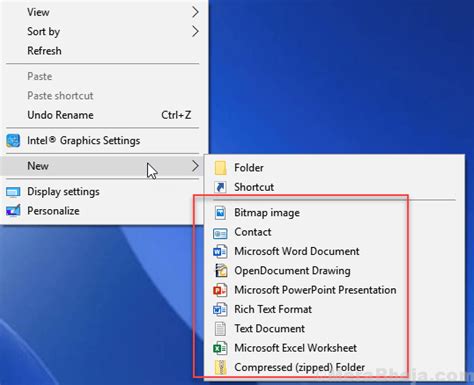Click the Bitmap image icon
The height and width of the screenshot is (385, 474).
pyautogui.click(x=220, y=213)
